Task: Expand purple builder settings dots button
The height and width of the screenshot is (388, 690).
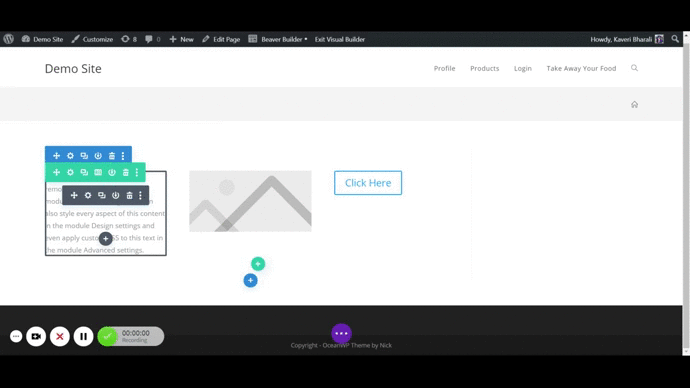Action: tap(341, 333)
